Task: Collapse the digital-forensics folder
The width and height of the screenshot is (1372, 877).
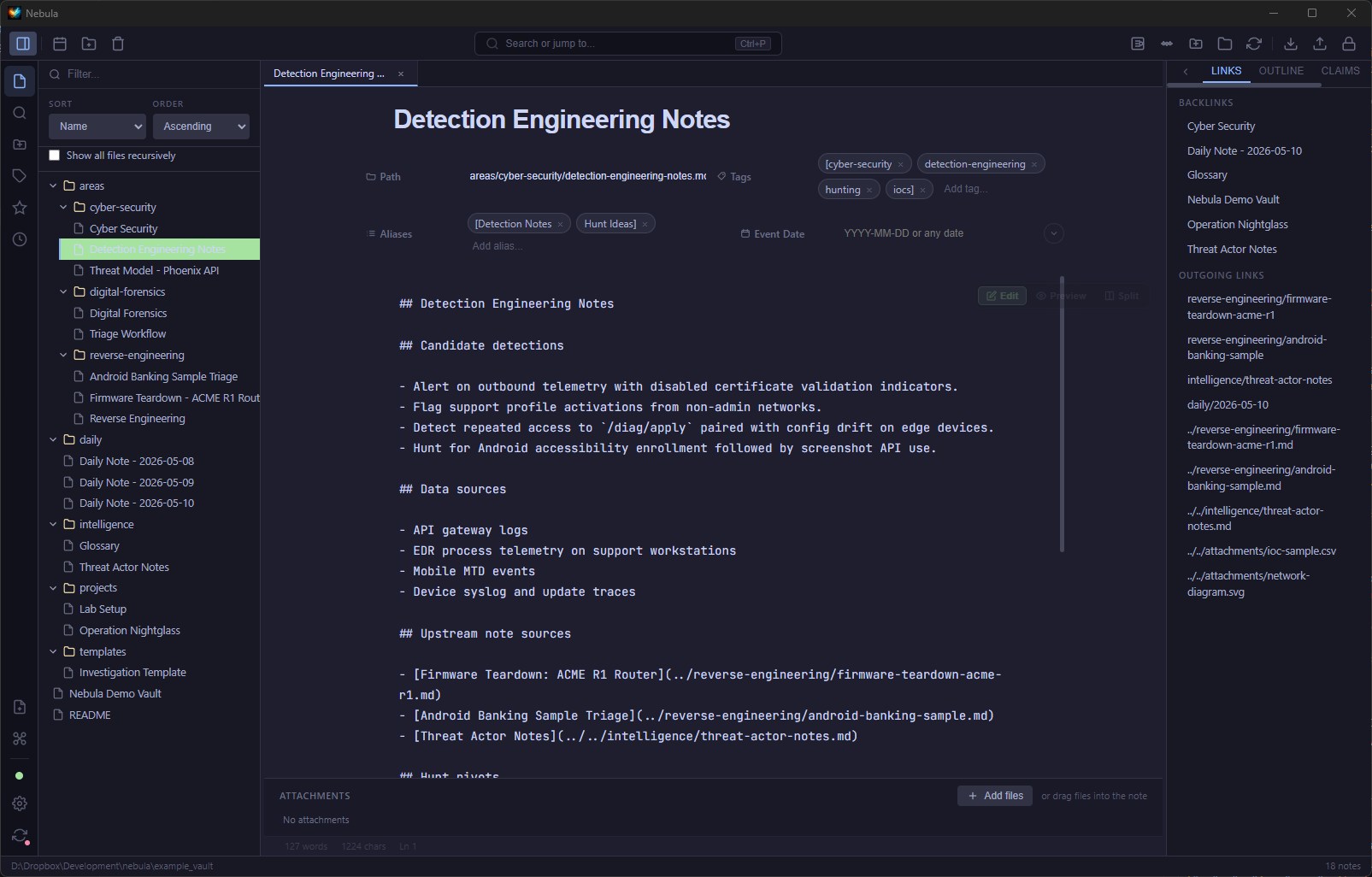Action: click(63, 291)
